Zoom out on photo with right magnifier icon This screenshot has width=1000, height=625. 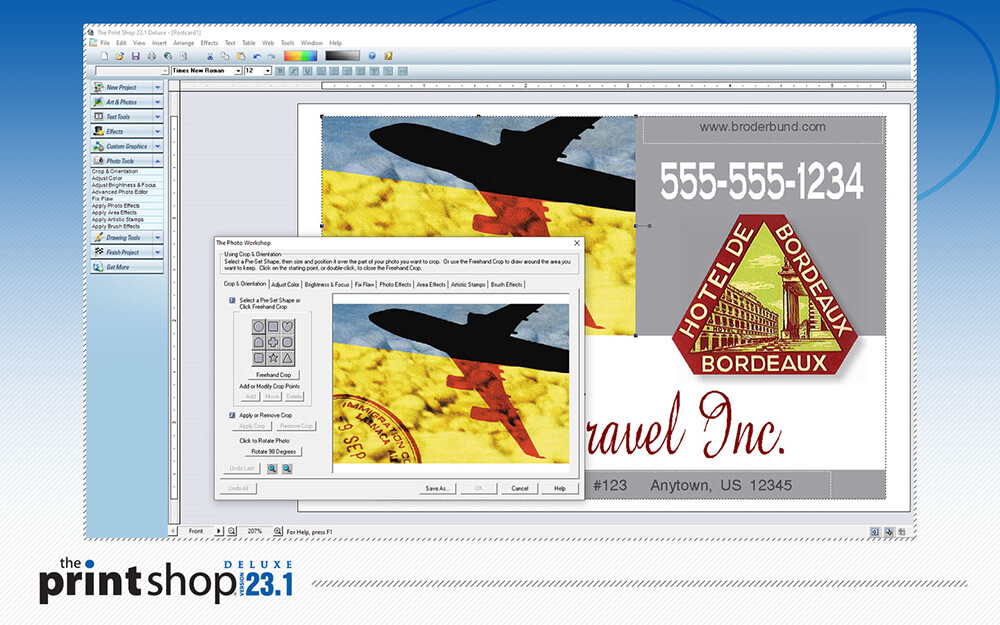(x=287, y=469)
